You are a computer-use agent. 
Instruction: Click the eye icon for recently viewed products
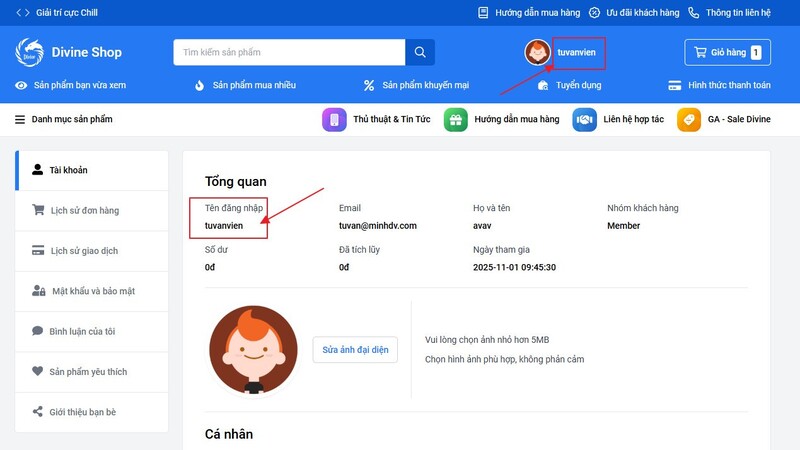click(x=21, y=85)
